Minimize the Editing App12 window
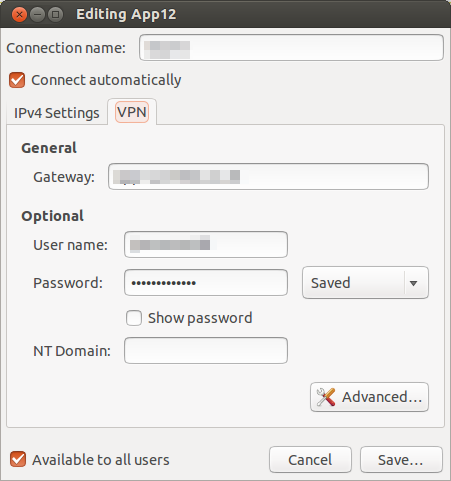The width and height of the screenshot is (451, 481). coord(37,15)
